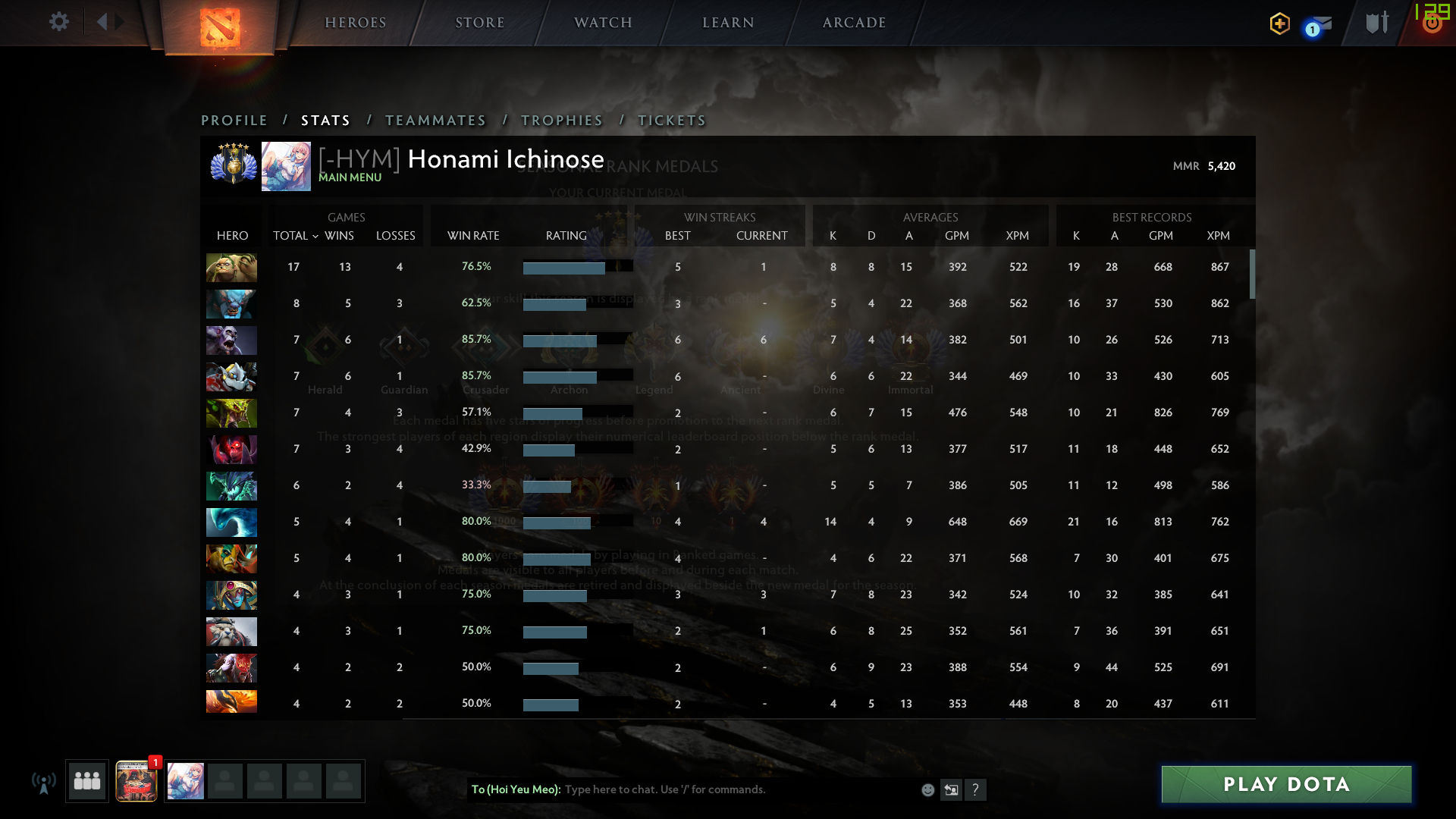Click the chat help question mark

pyautogui.click(x=975, y=790)
